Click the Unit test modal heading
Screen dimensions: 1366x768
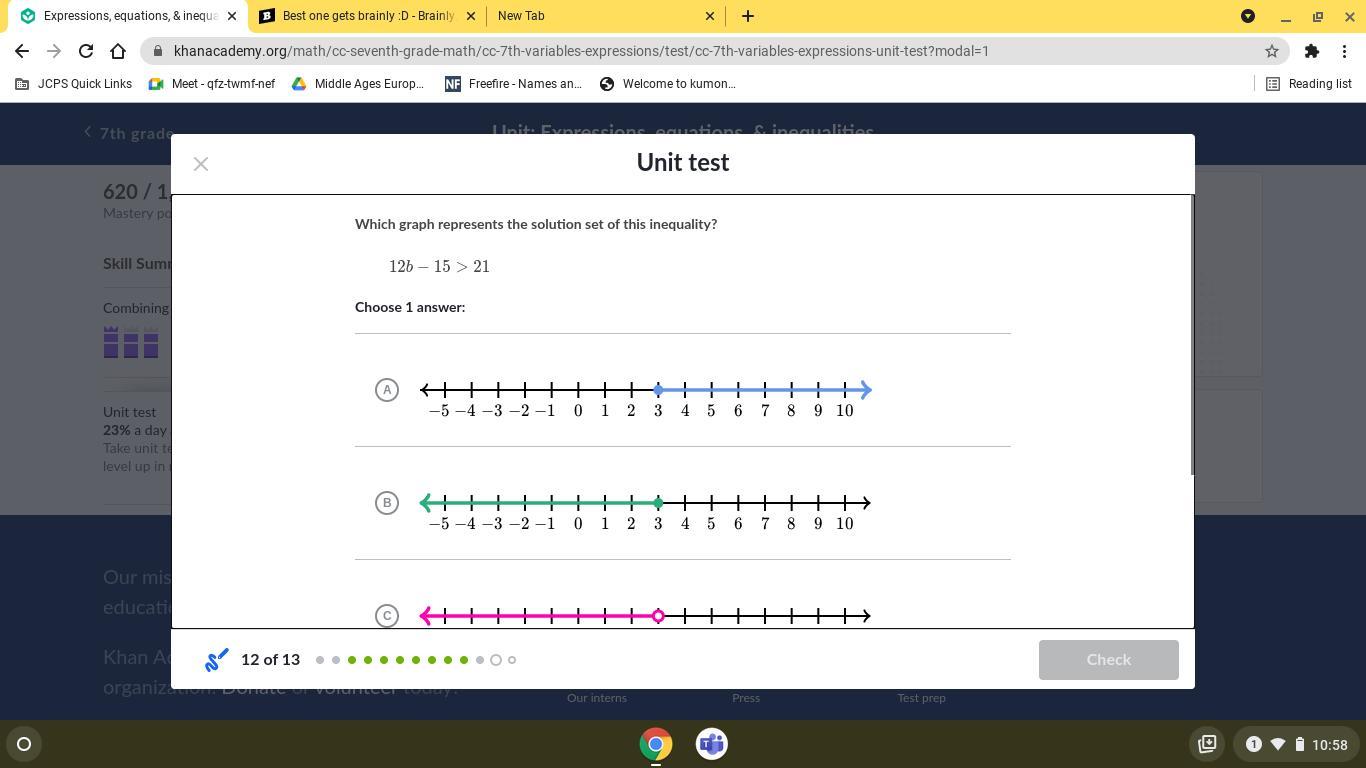tap(683, 163)
